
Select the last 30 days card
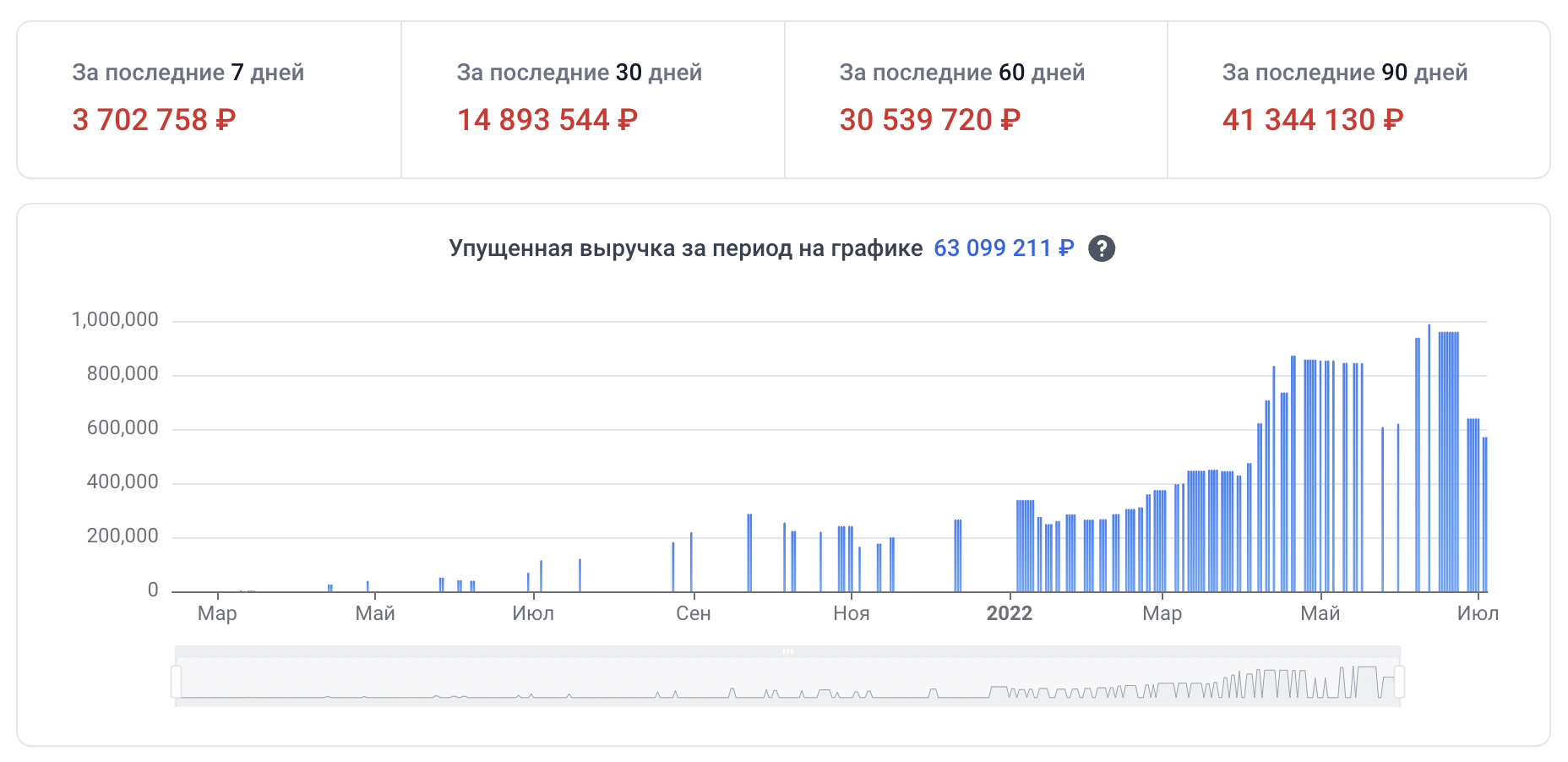click(x=593, y=100)
